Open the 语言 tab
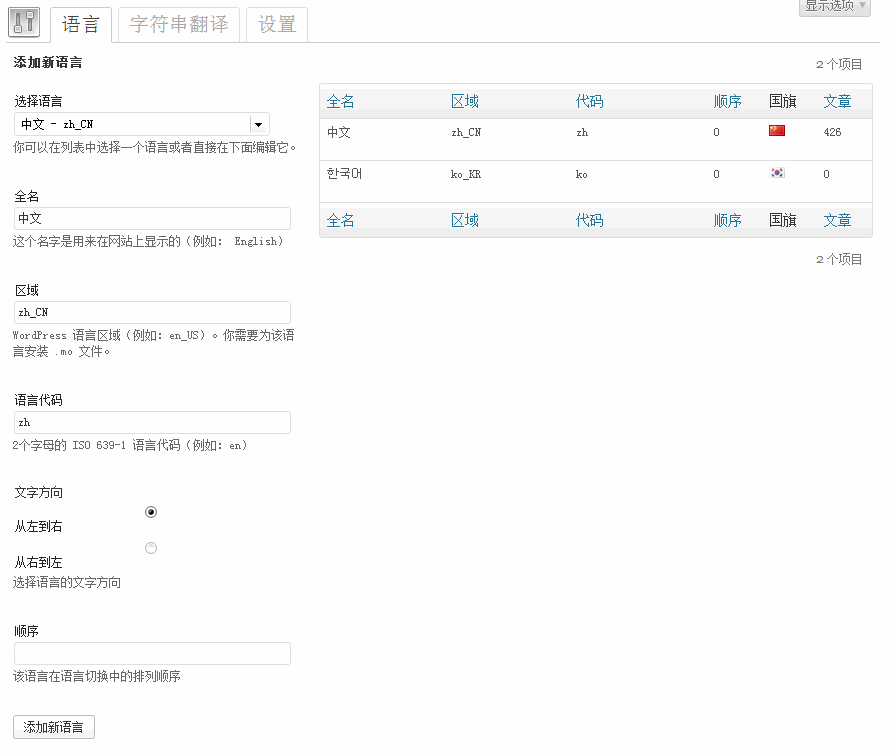The width and height of the screenshot is (893, 755). tap(80, 24)
